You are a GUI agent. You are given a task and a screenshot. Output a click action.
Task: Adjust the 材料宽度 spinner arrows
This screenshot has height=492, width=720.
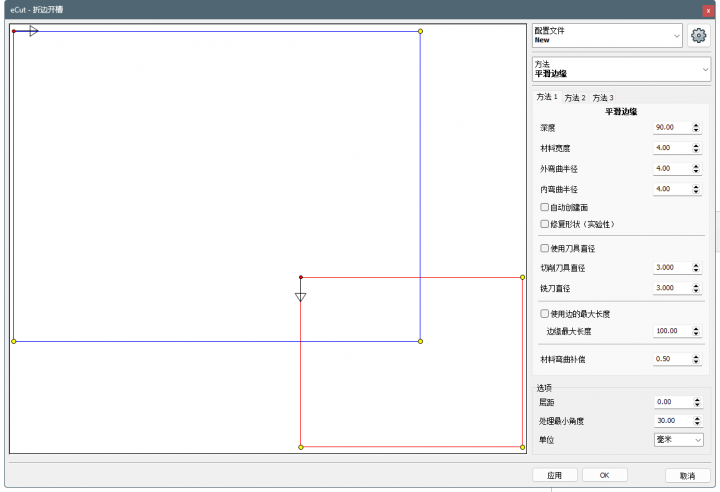696,148
